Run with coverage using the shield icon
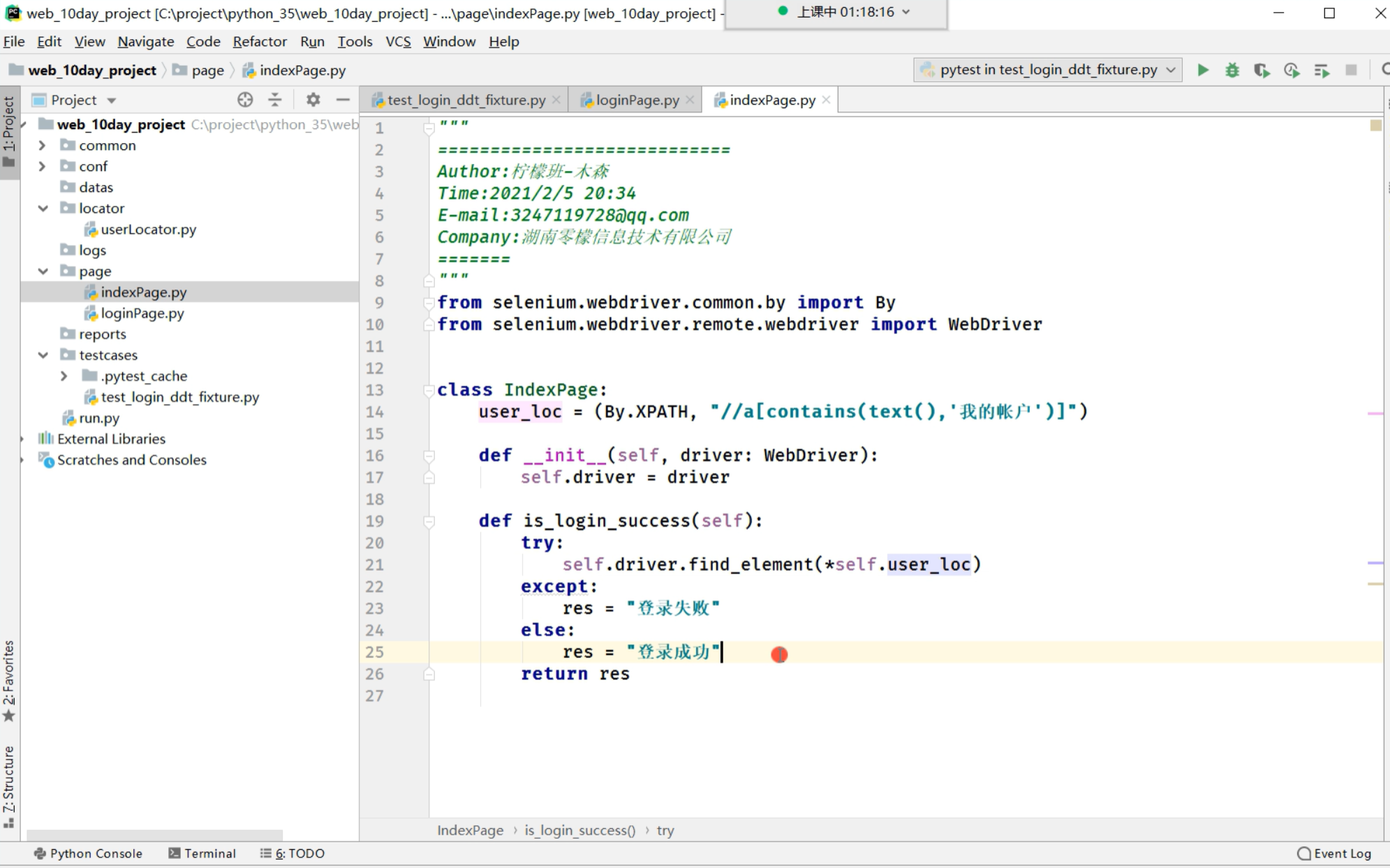This screenshot has height=868, width=1390. coord(1261,70)
